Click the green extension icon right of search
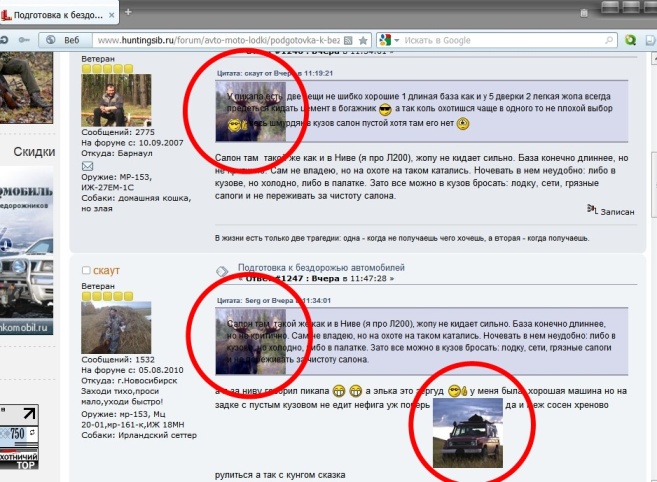 [x=630, y=40]
